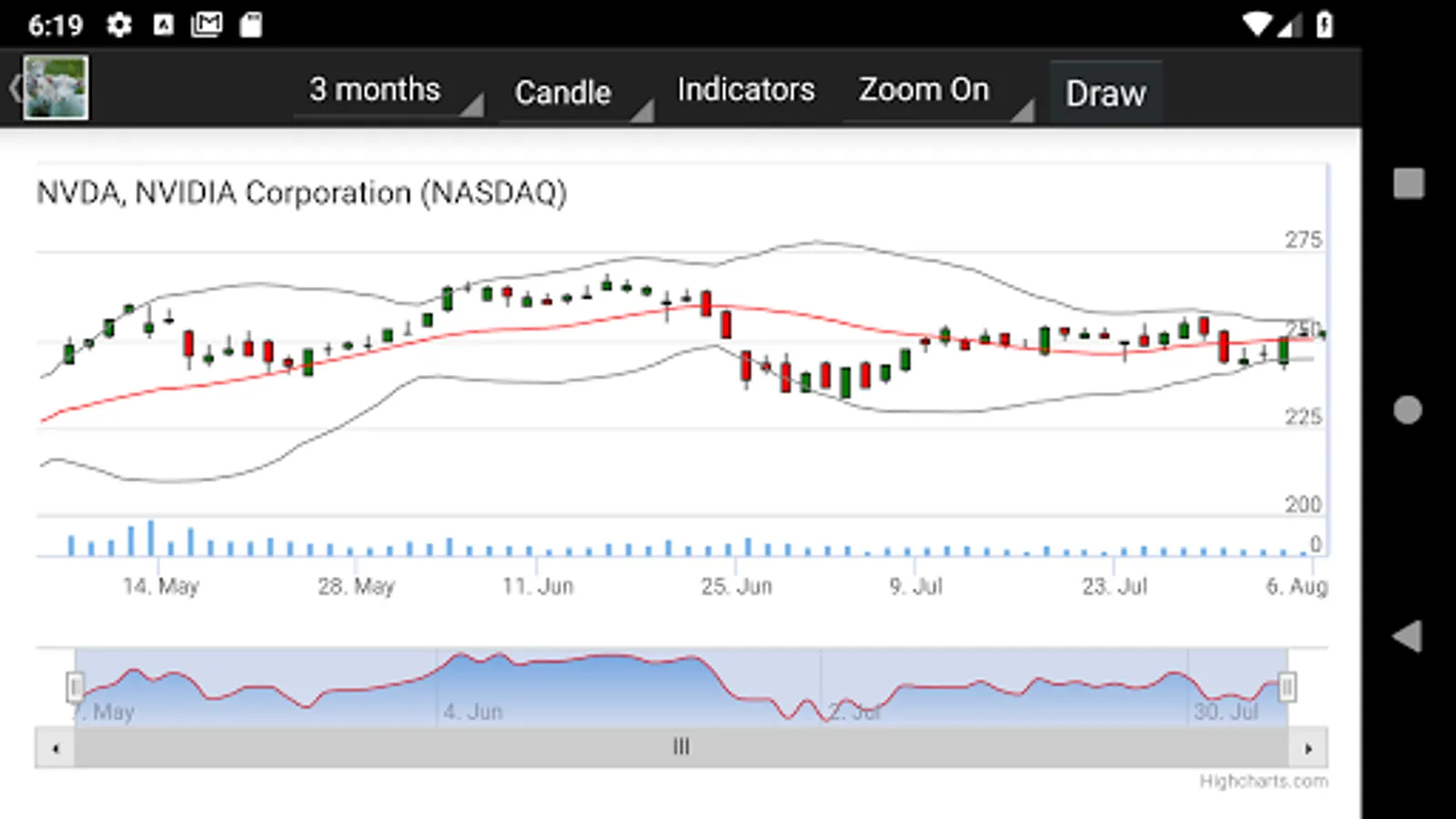Tap the circular home navigation button
This screenshot has height=819, width=1456.
(x=1408, y=409)
